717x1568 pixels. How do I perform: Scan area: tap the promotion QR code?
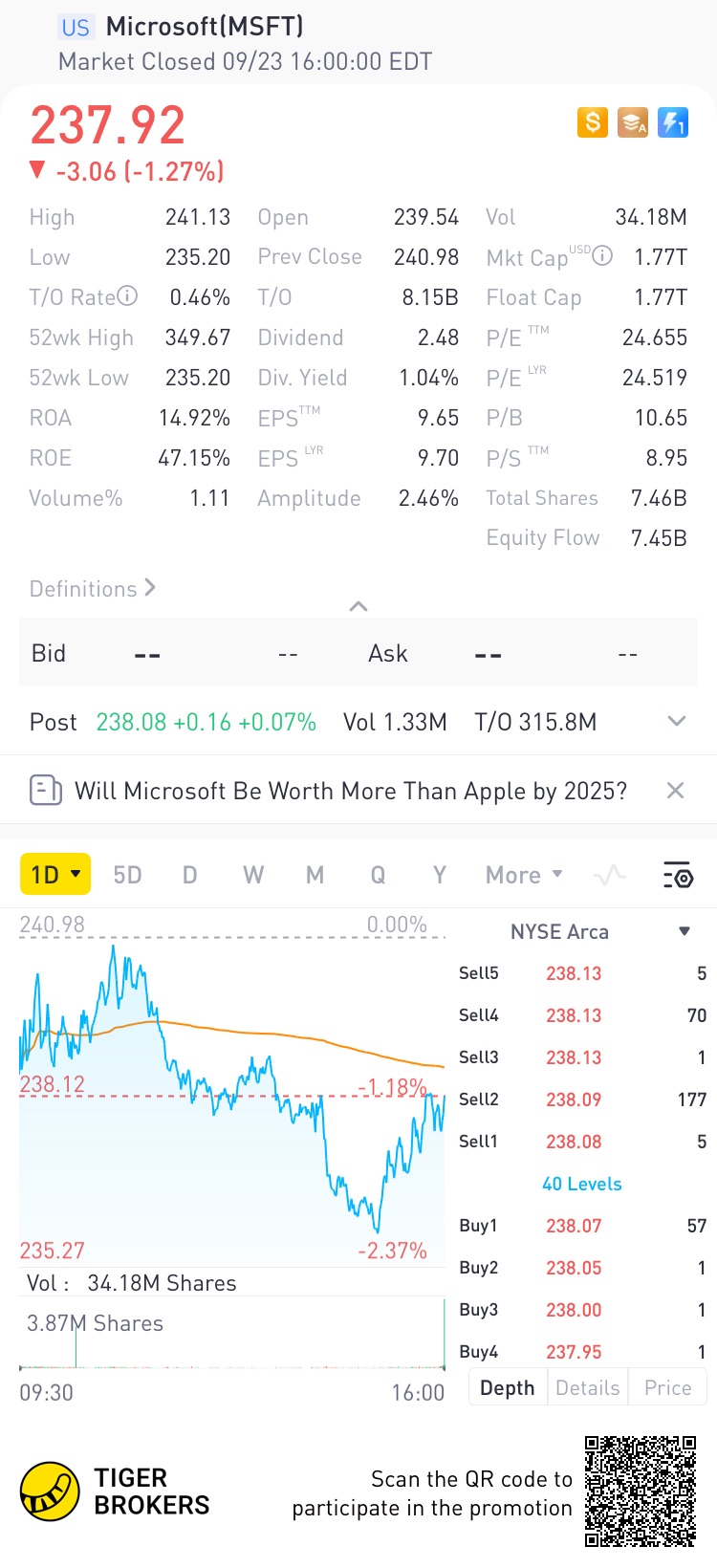click(x=641, y=1491)
